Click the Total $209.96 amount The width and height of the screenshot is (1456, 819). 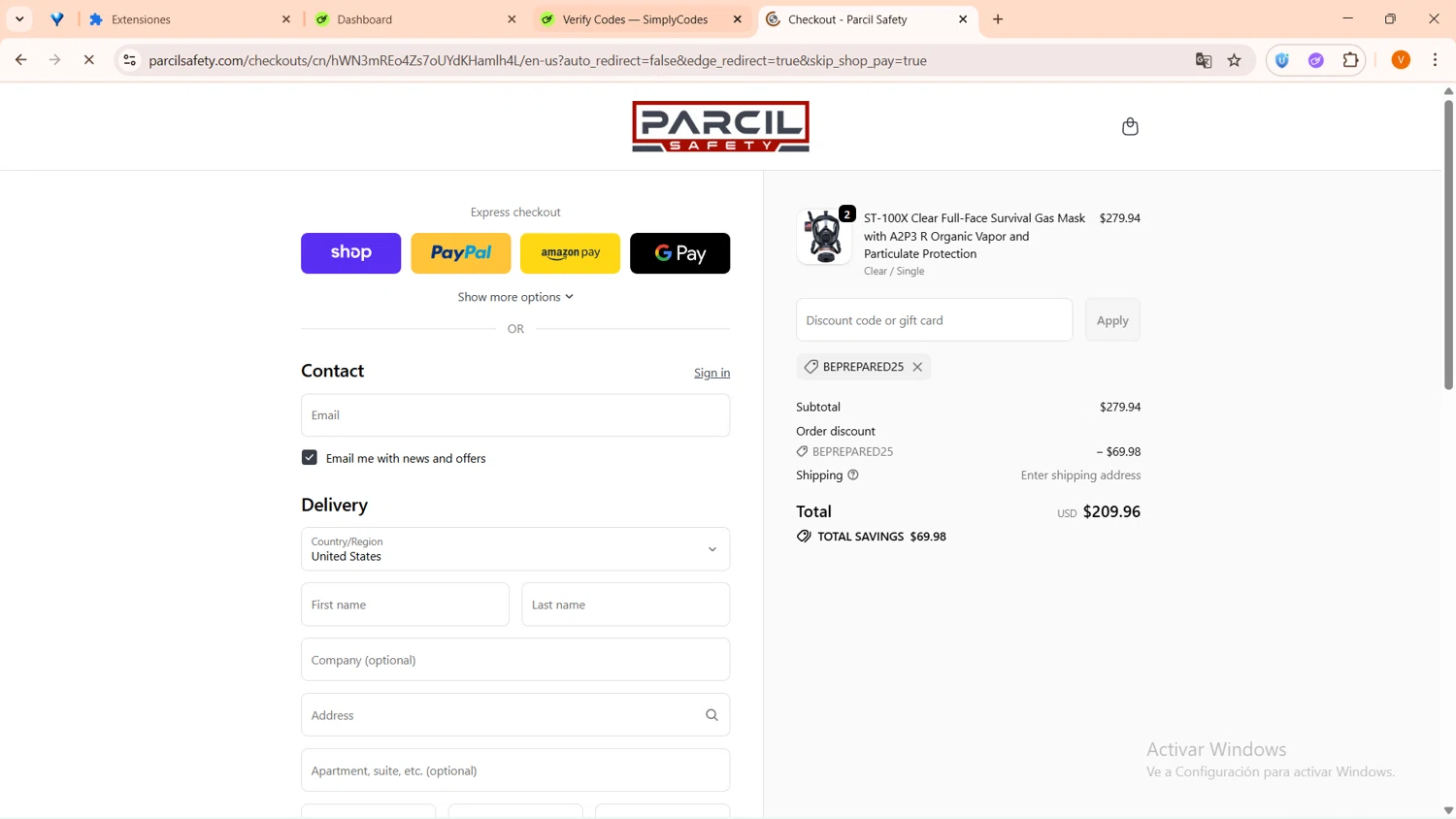pos(1111,511)
